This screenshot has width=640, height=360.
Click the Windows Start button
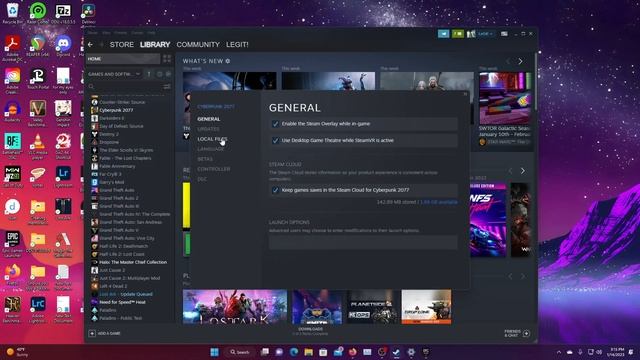[x=214, y=352]
